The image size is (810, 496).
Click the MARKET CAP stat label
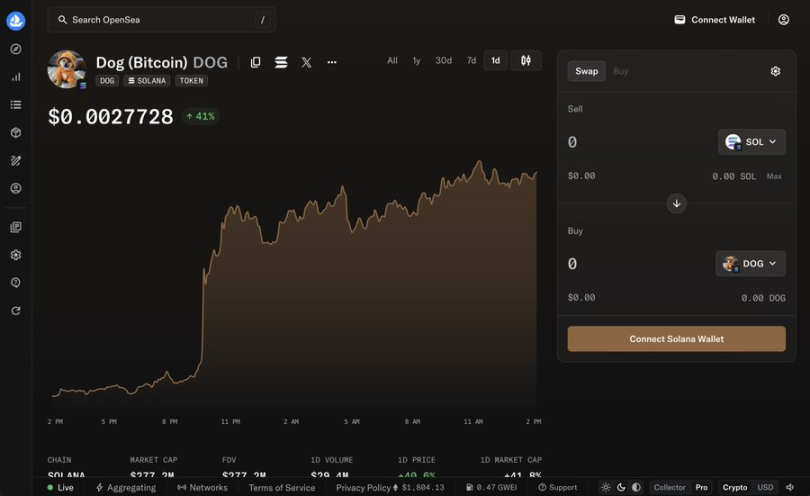[153, 460]
